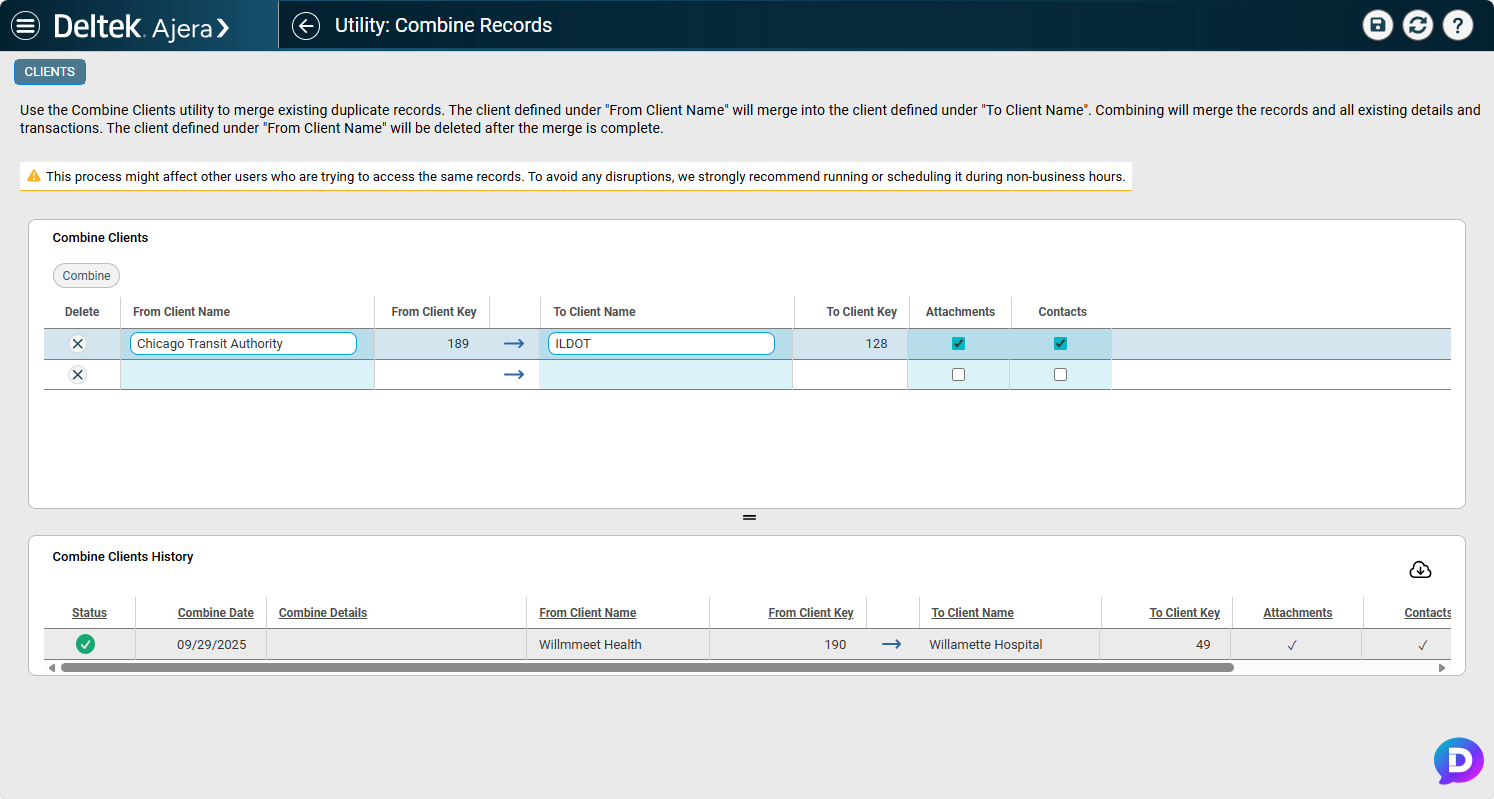
Task: Click the Refresh icon in the top bar
Action: click(x=1418, y=25)
